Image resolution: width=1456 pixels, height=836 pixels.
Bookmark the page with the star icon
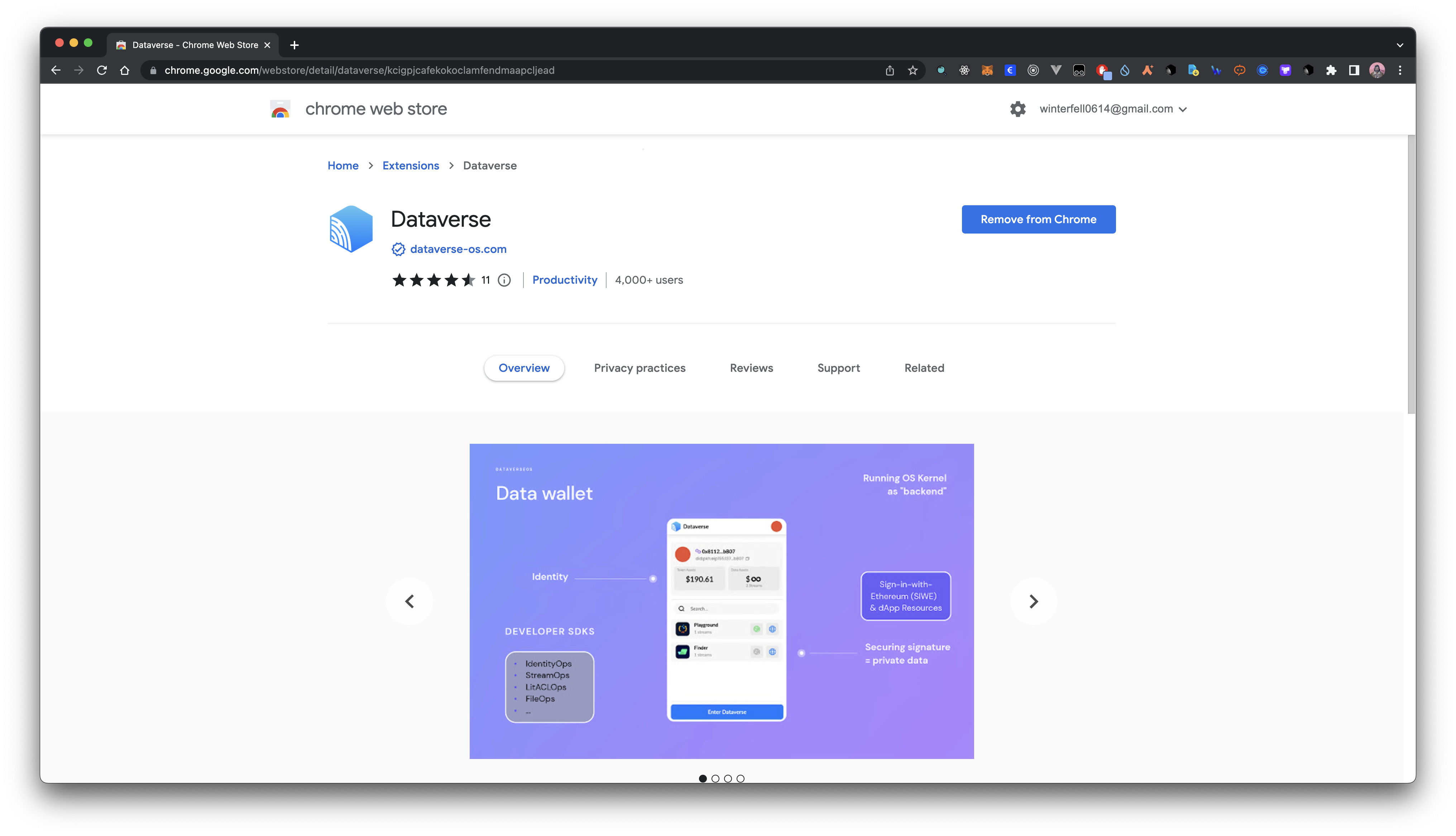click(x=912, y=70)
